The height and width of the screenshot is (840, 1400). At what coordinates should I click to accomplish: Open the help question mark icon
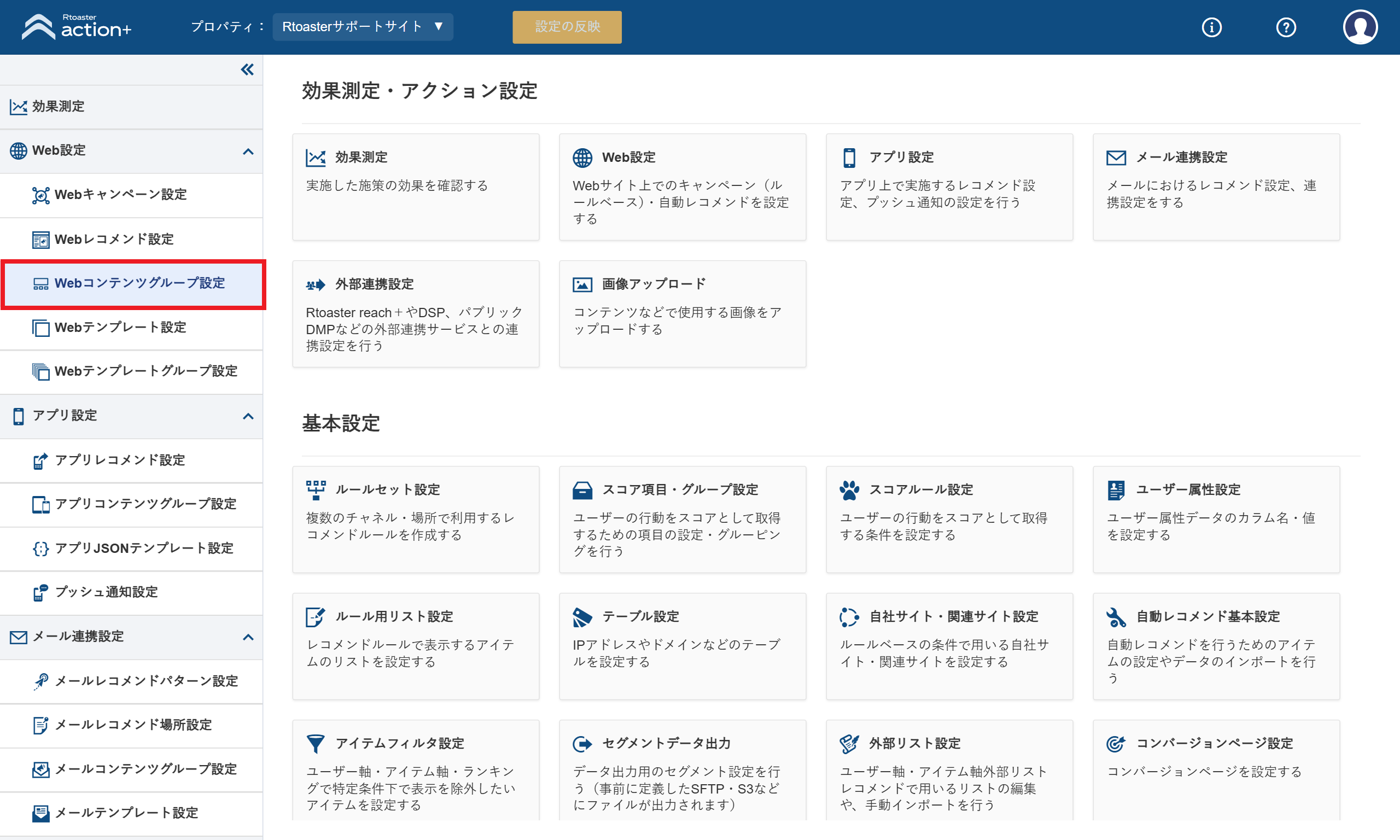pos(1286,27)
